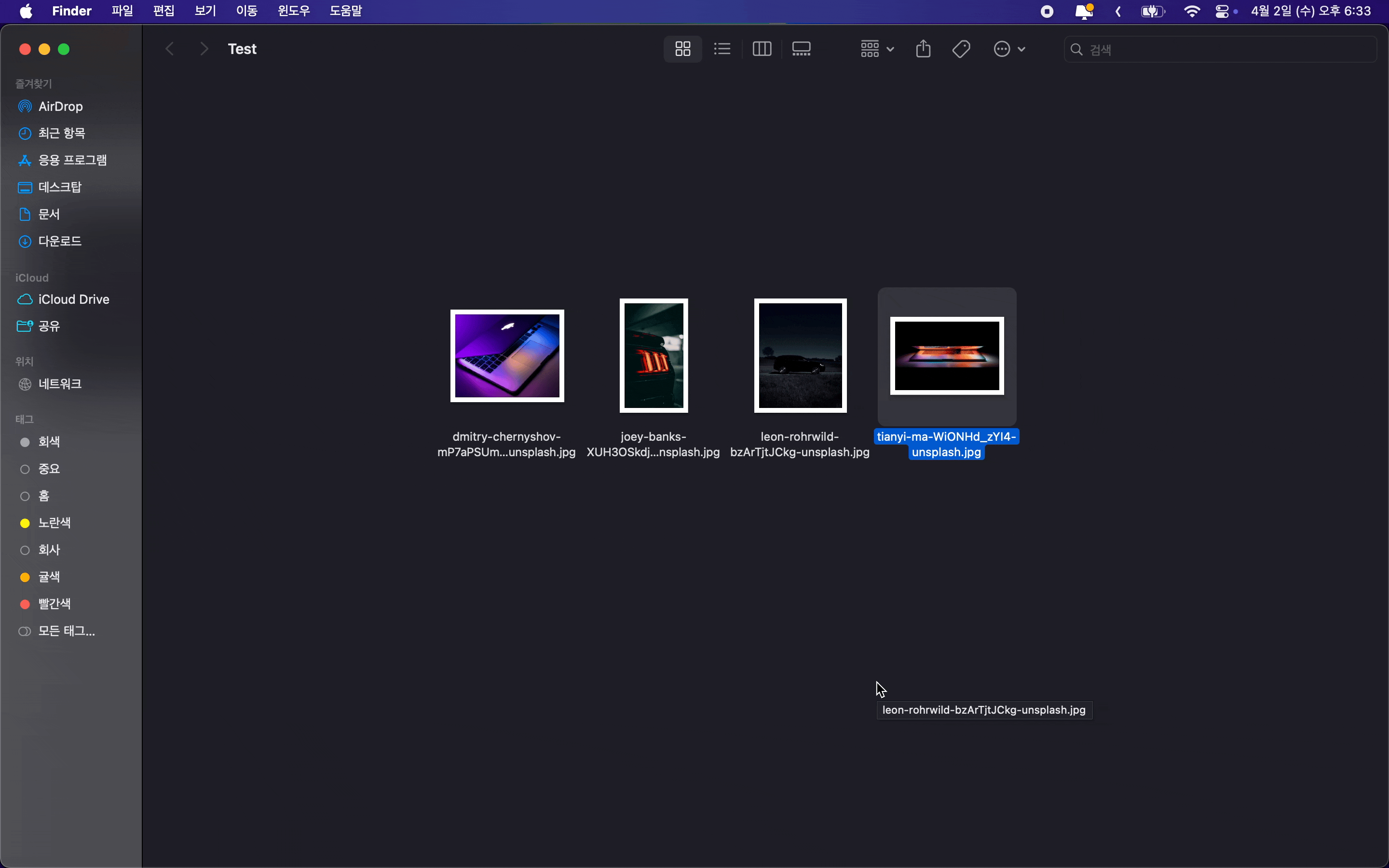Open the 파일 menu
The image size is (1389, 868).
(x=122, y=11)
